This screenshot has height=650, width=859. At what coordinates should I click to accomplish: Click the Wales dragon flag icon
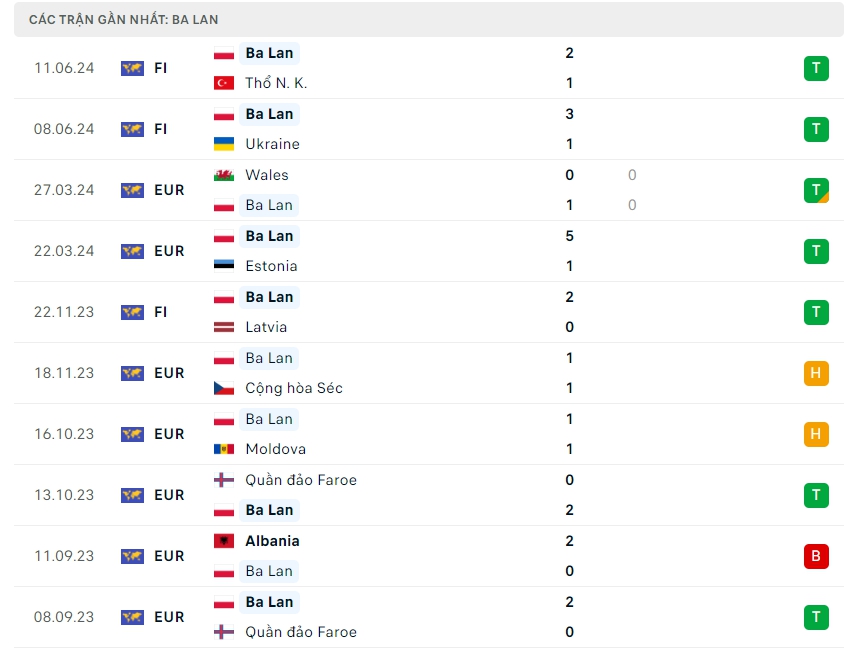pos(224,175)
